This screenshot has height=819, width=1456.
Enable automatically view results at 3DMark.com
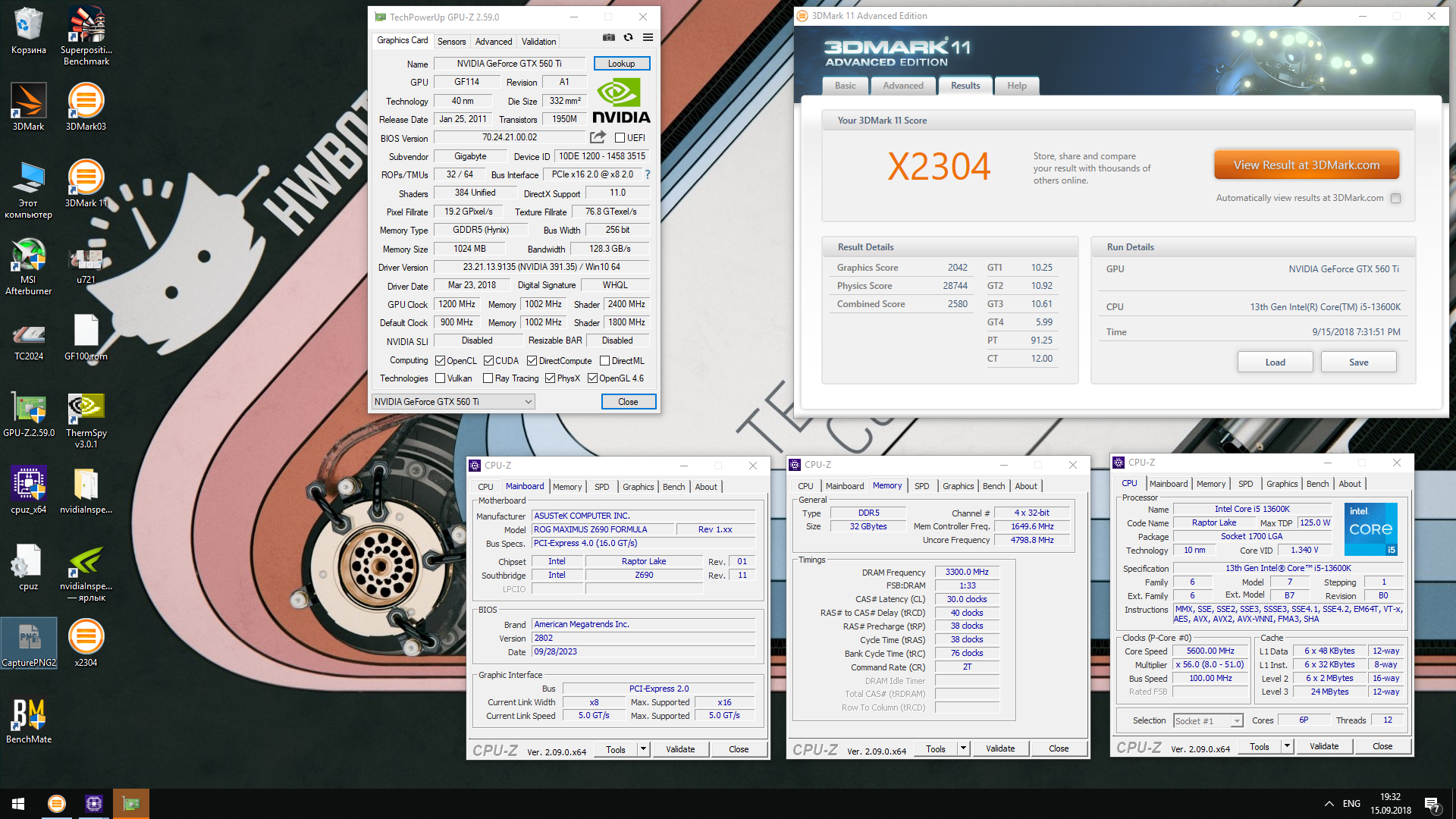[x=1395, y=198]
